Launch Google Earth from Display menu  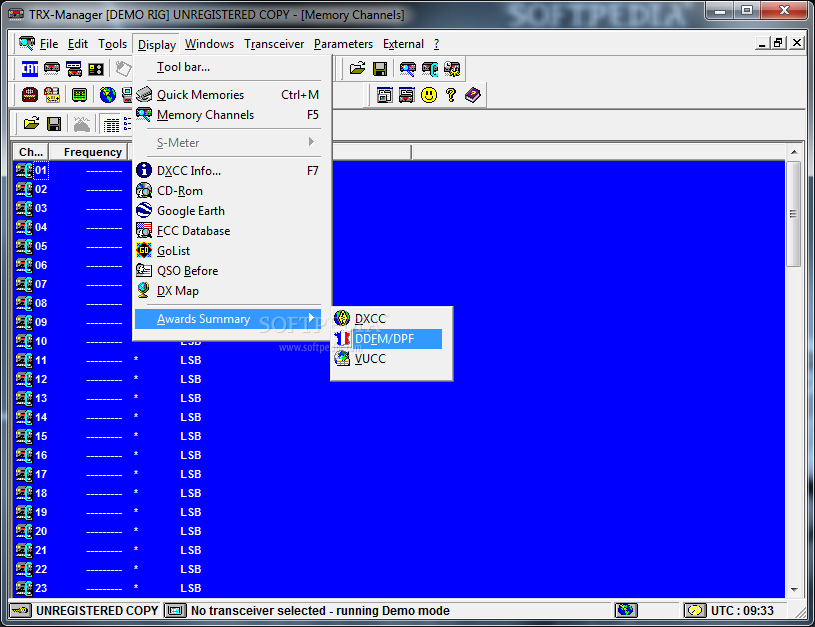point(228,211)
